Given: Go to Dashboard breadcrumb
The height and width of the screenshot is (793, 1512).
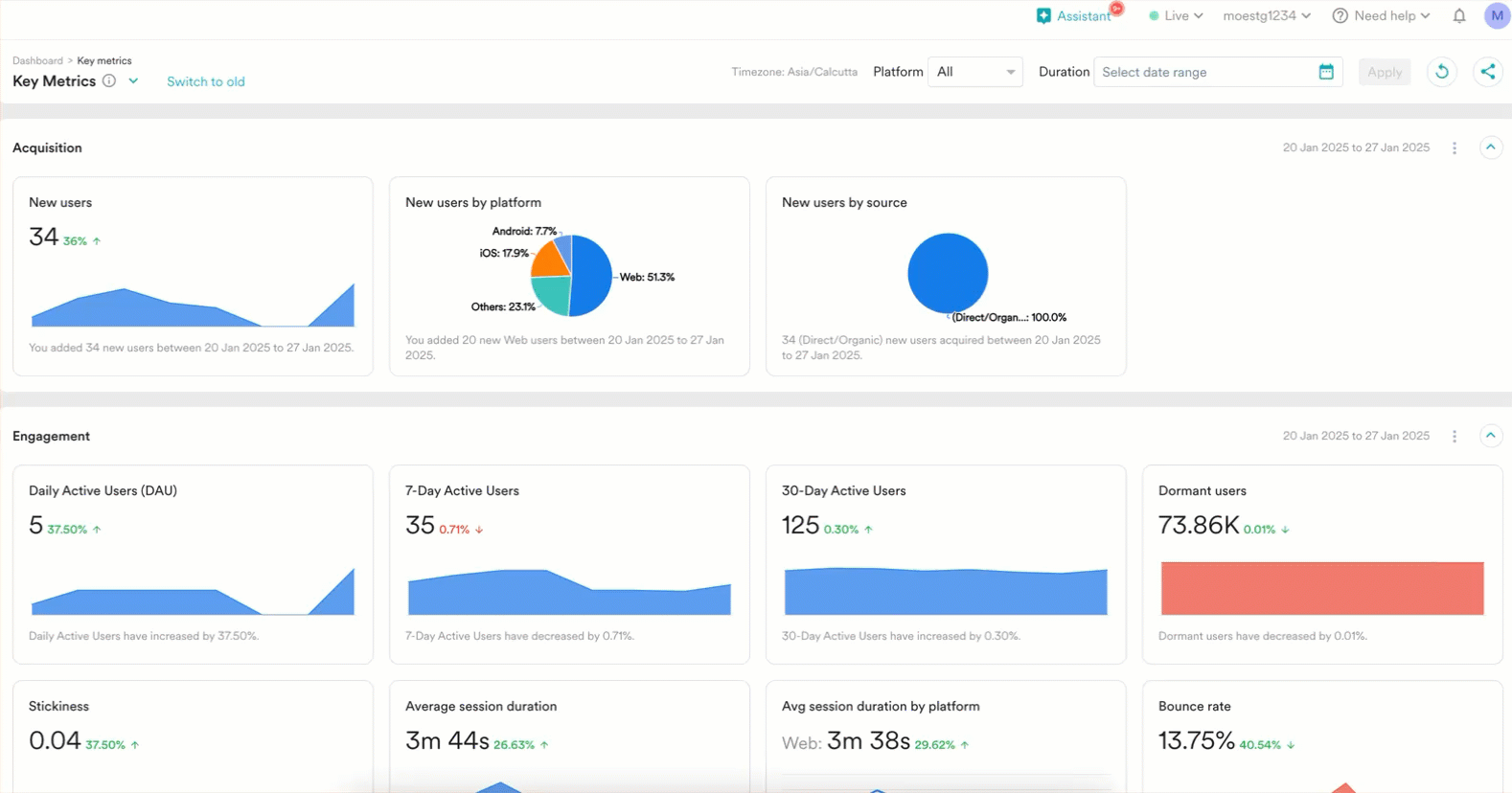Looking at the screenshot, I should 37,60.
